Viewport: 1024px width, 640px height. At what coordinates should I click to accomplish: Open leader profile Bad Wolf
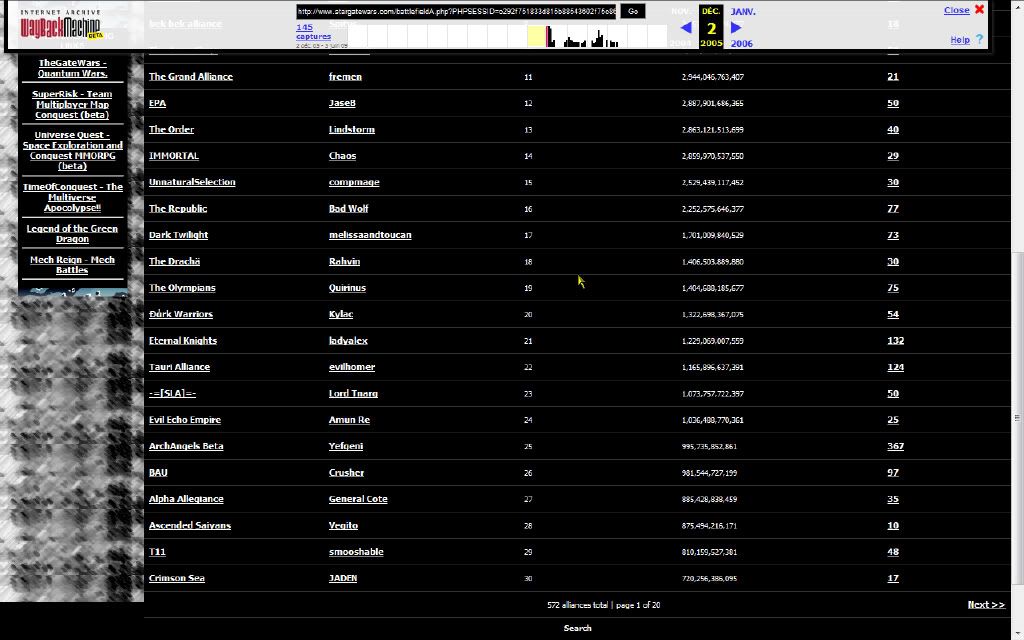click(x=348, y=209)
